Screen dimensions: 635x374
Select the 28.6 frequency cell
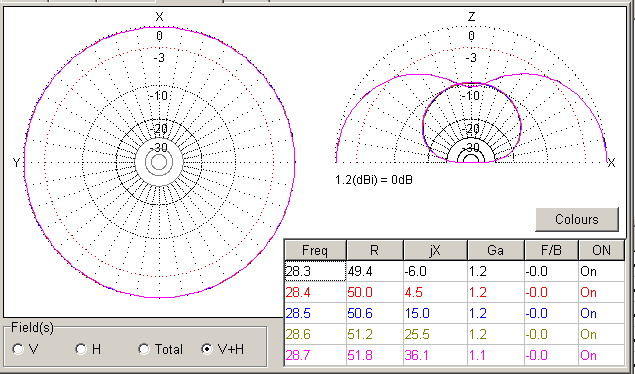pyautogui.click(x=315, y=334)
